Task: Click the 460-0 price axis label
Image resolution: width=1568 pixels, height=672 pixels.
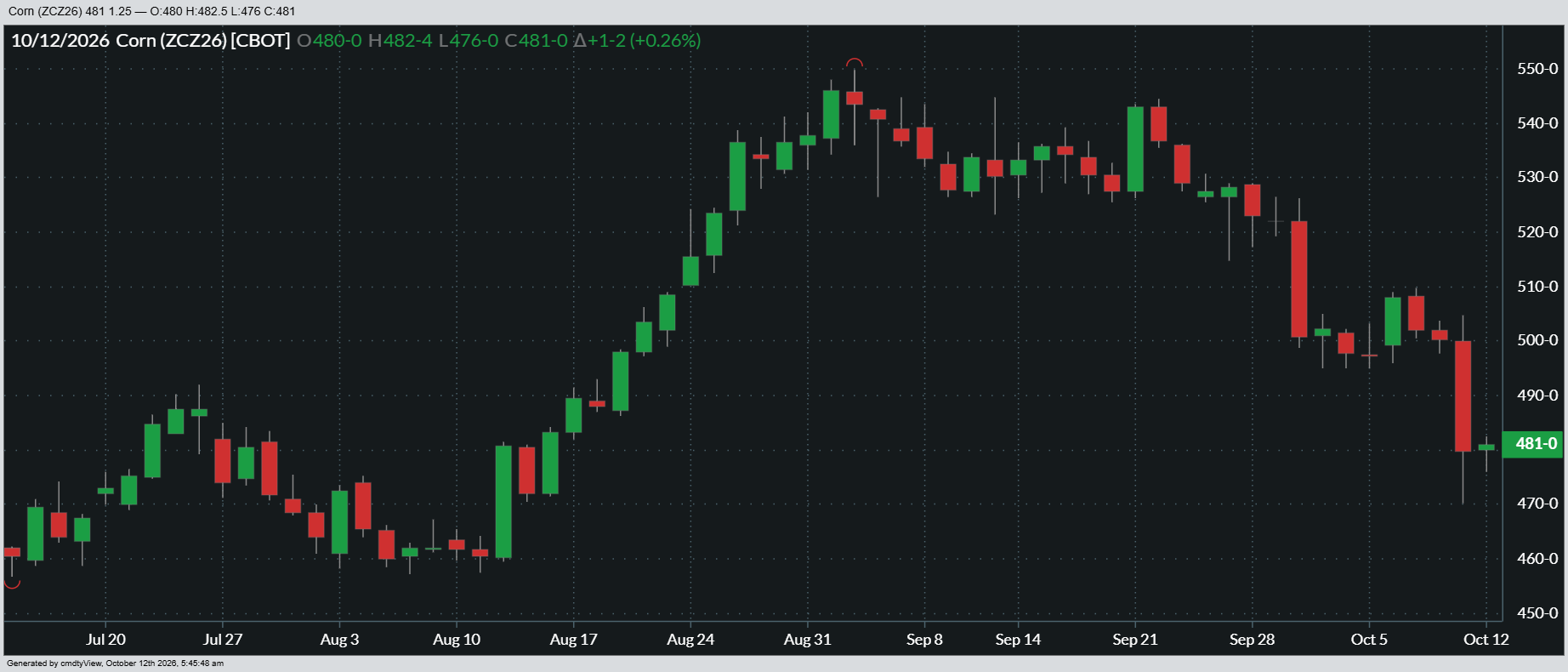Action: coord(1537,559)
